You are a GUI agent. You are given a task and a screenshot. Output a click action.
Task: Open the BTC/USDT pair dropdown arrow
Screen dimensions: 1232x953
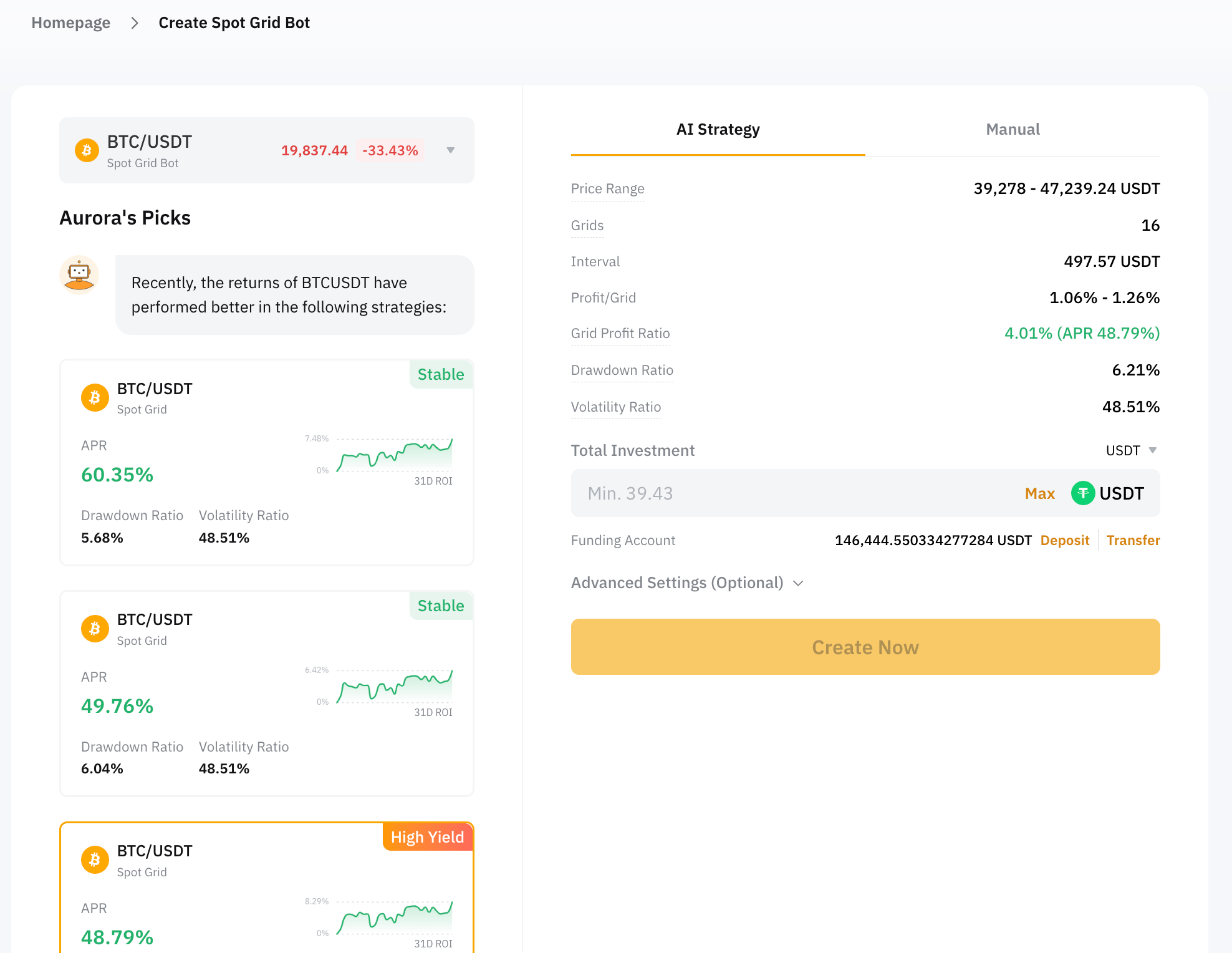450,150
